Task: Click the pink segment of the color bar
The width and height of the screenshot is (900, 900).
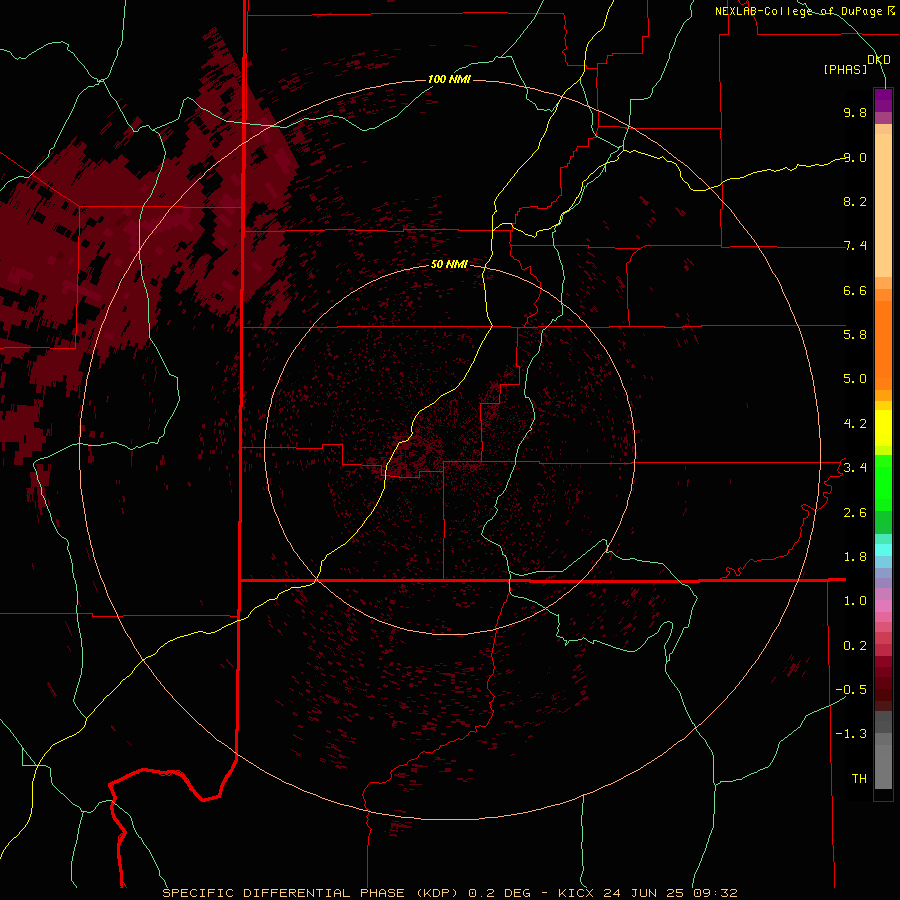Action: click(883, 606)
